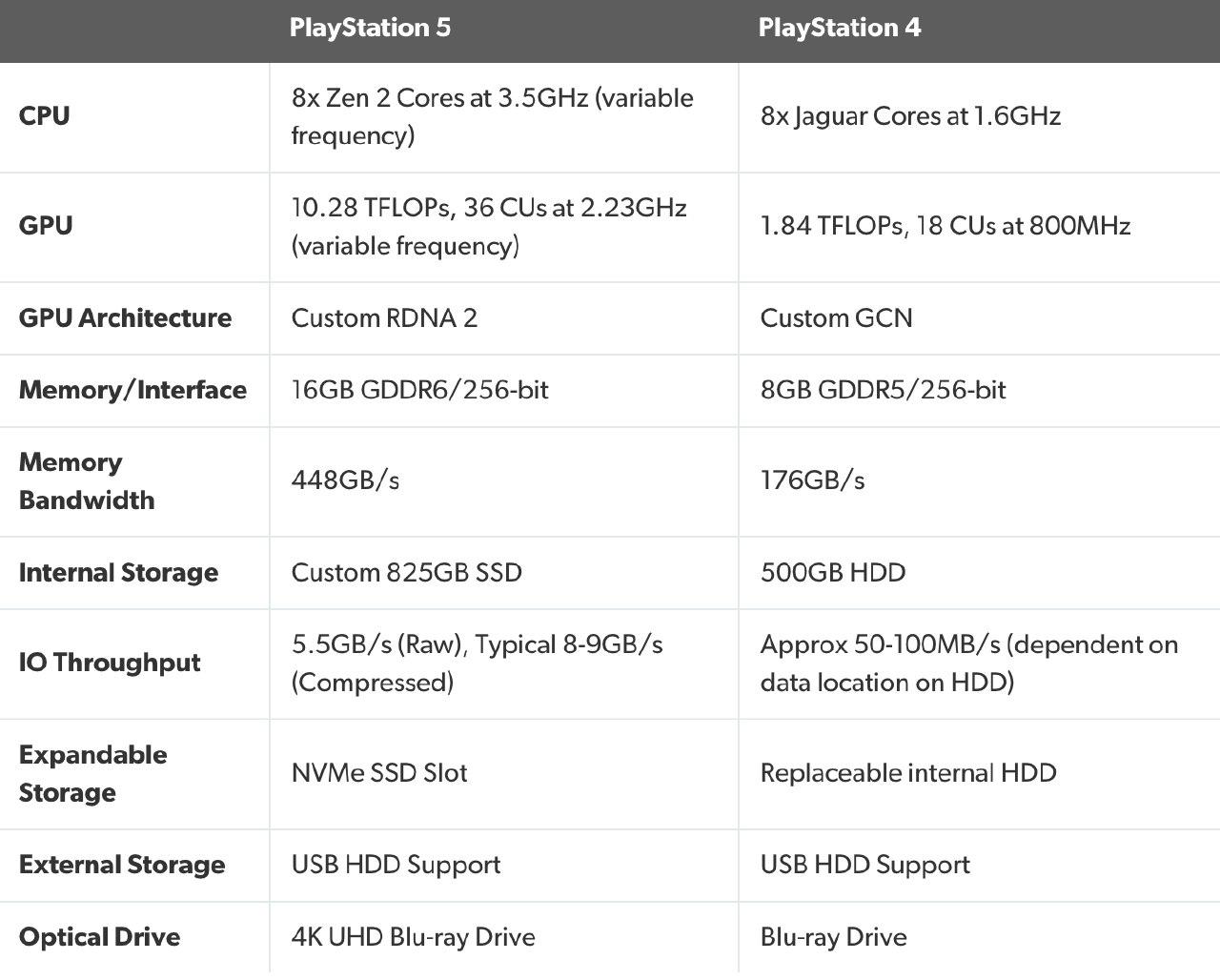Click the Memory/Interface row label

(x=132, y=390)
